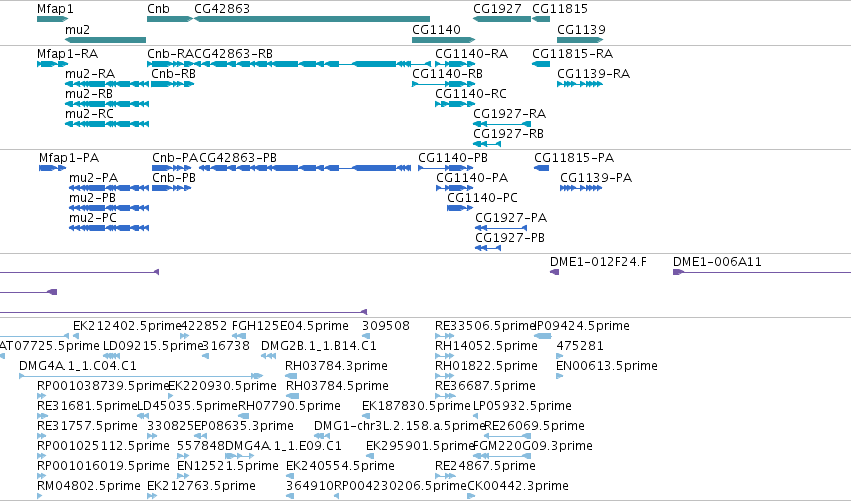Click protein CG1139-PA label
Image resolution: width=851 pixels, height=501 pixels.
[x=596, y=178]
